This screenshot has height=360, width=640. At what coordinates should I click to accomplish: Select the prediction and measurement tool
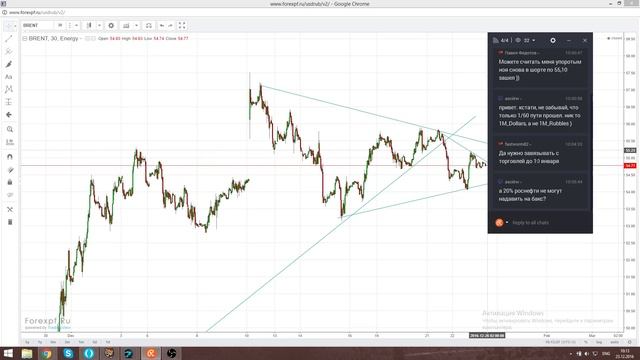(9, 102)
